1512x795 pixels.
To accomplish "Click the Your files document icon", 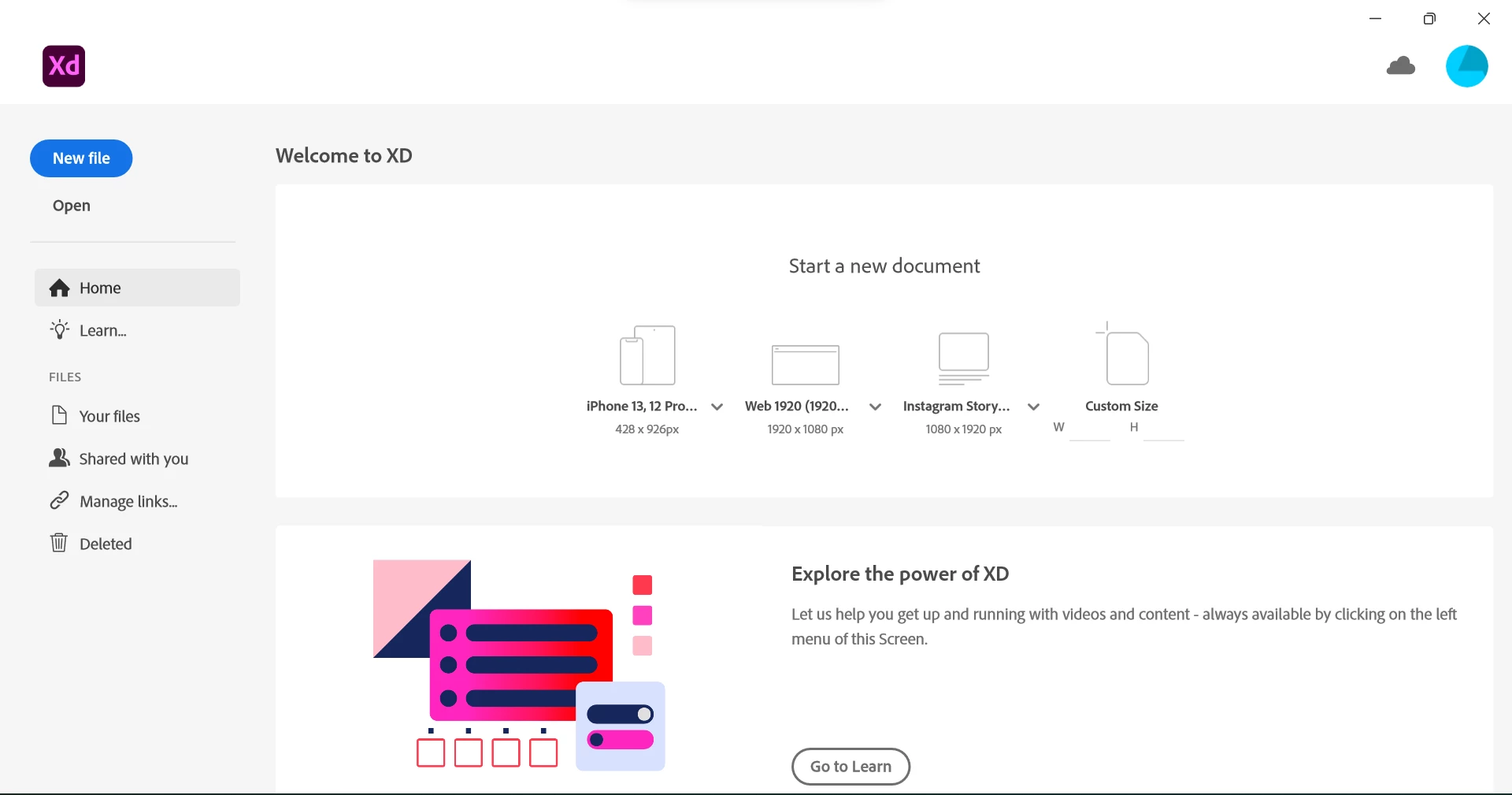I will [59, 415].
